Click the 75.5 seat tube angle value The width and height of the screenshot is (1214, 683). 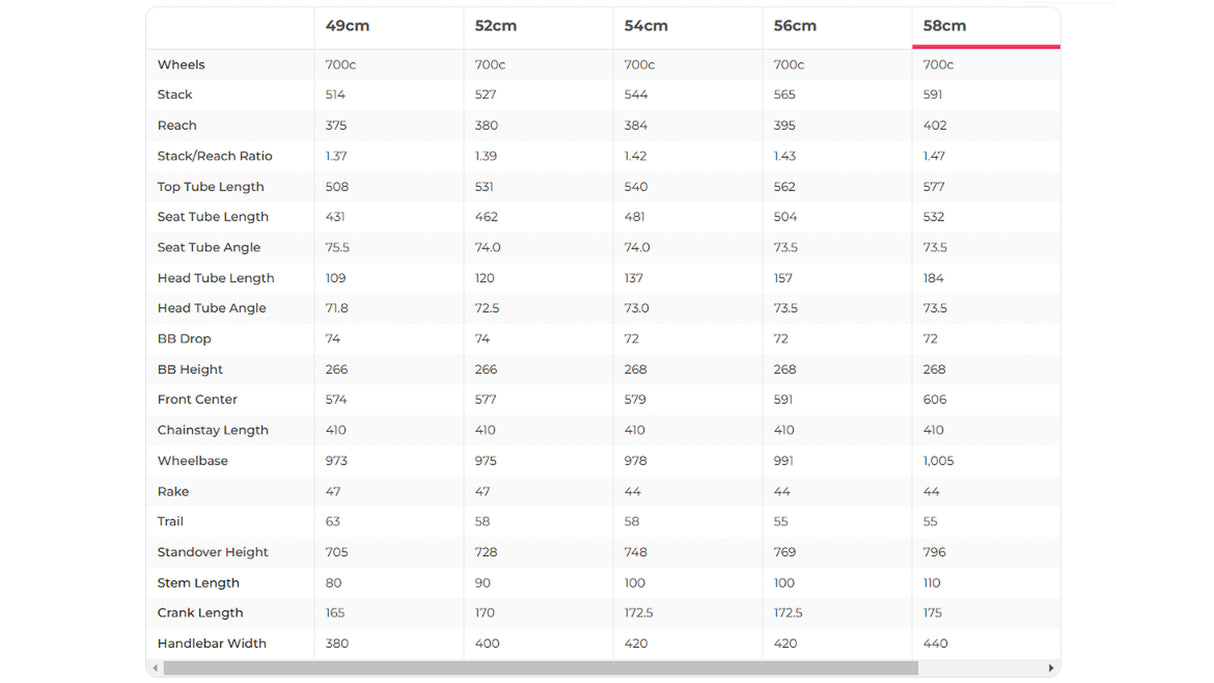(338, 247)
